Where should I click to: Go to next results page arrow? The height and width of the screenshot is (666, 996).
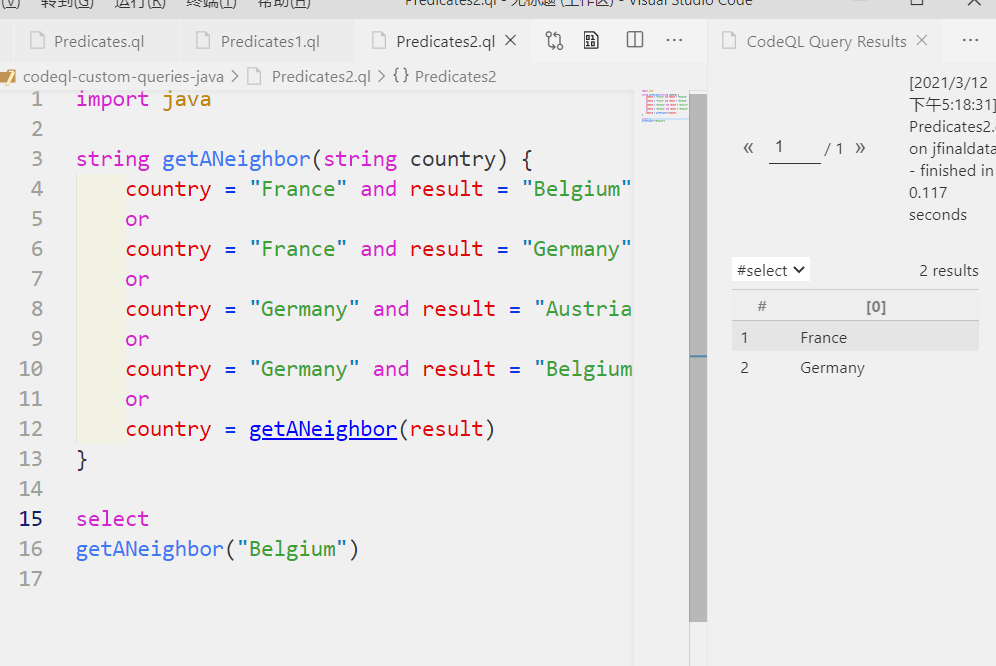[x=860, y=148]
